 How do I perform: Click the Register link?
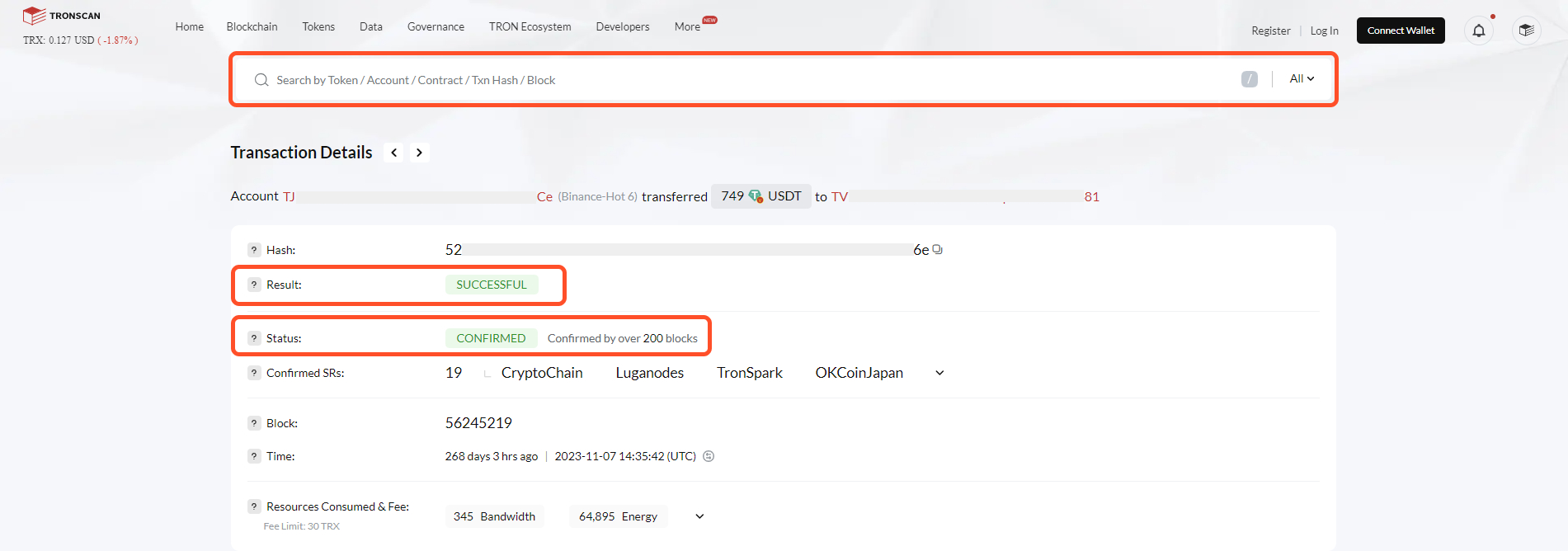(1271, 31)
